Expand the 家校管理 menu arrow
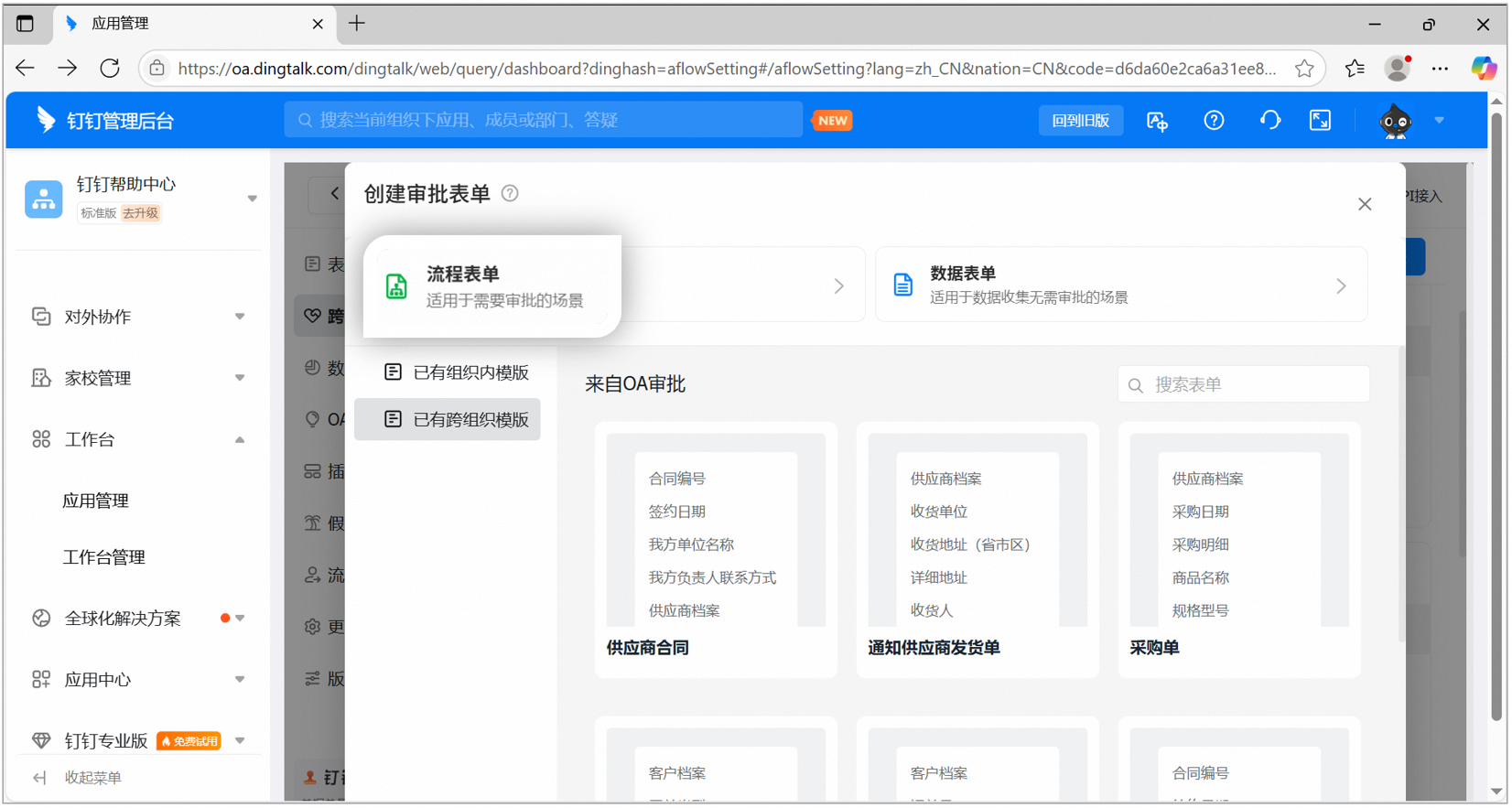The width and height of the screenshot is (1512, 808). tap(240, 378)
